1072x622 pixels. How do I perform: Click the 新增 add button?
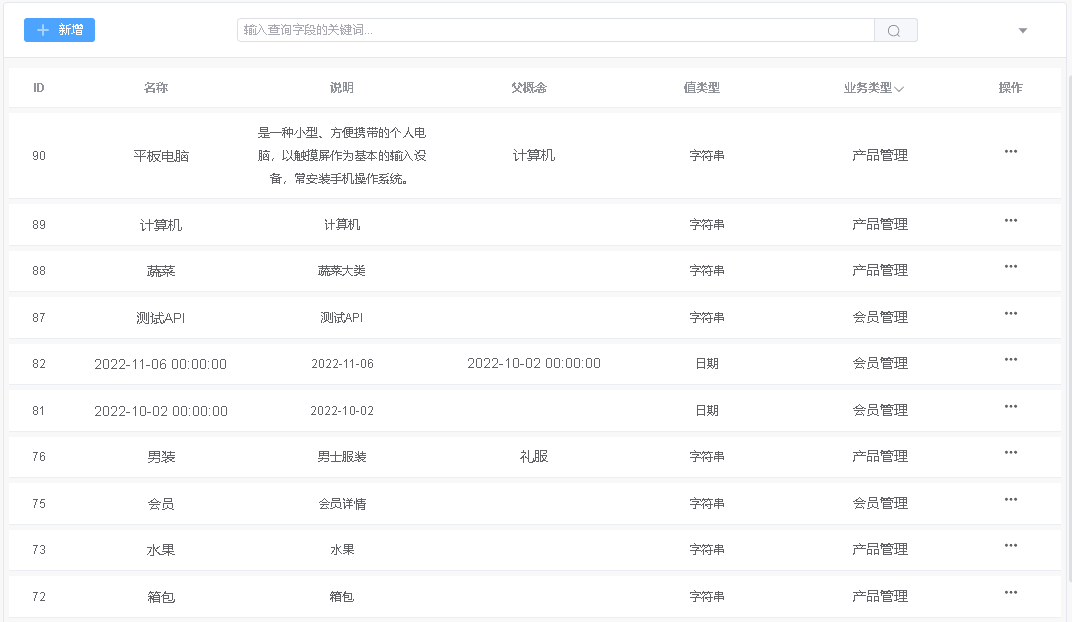59,30
